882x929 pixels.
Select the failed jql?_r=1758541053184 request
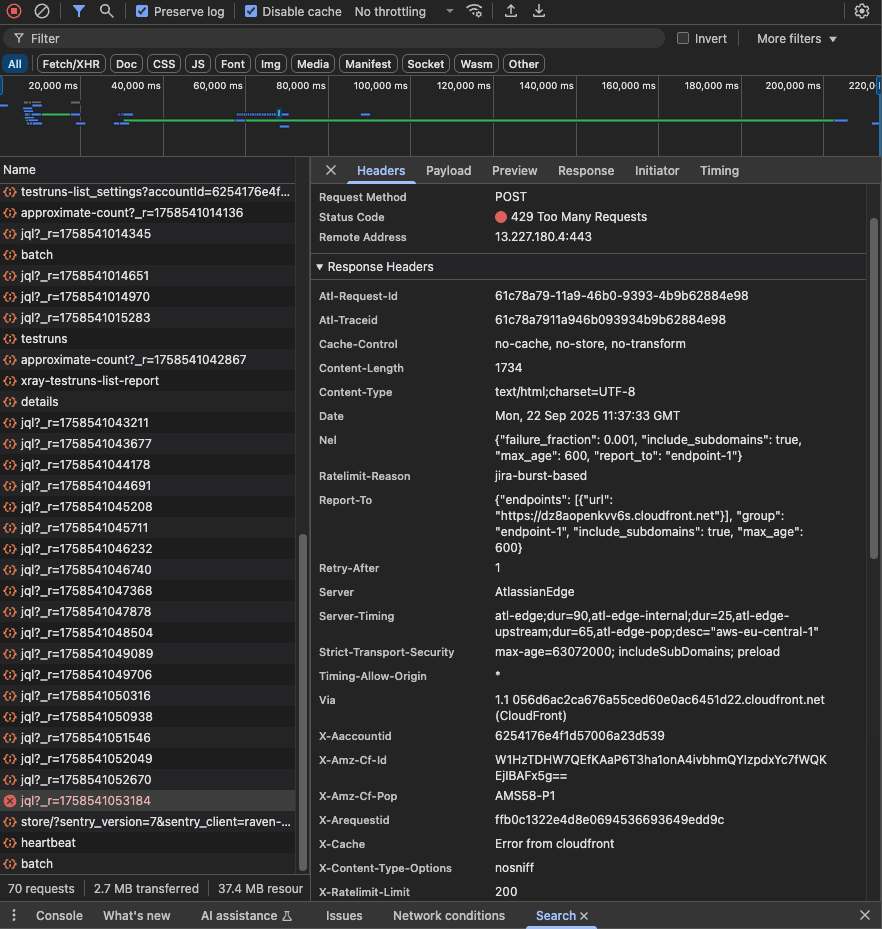coord(85,801)
